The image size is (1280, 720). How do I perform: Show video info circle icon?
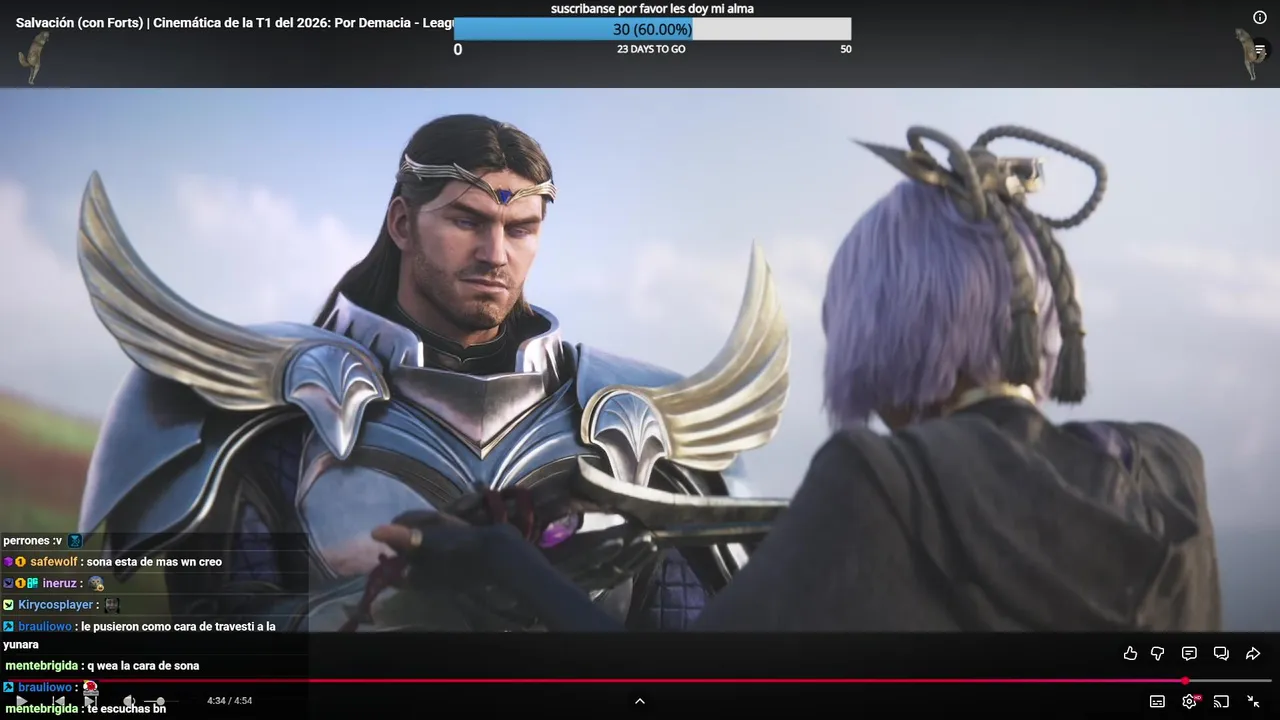[1260, 17]
